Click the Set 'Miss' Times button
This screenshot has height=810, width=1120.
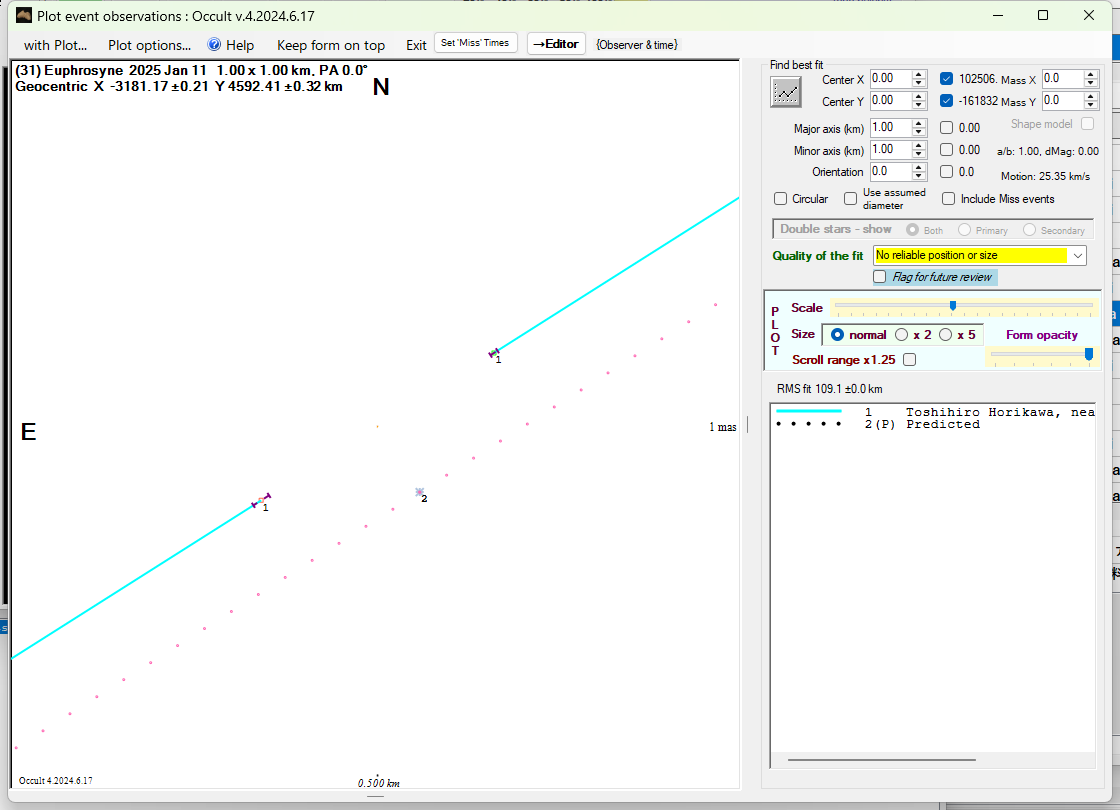[x=476, y=43]
